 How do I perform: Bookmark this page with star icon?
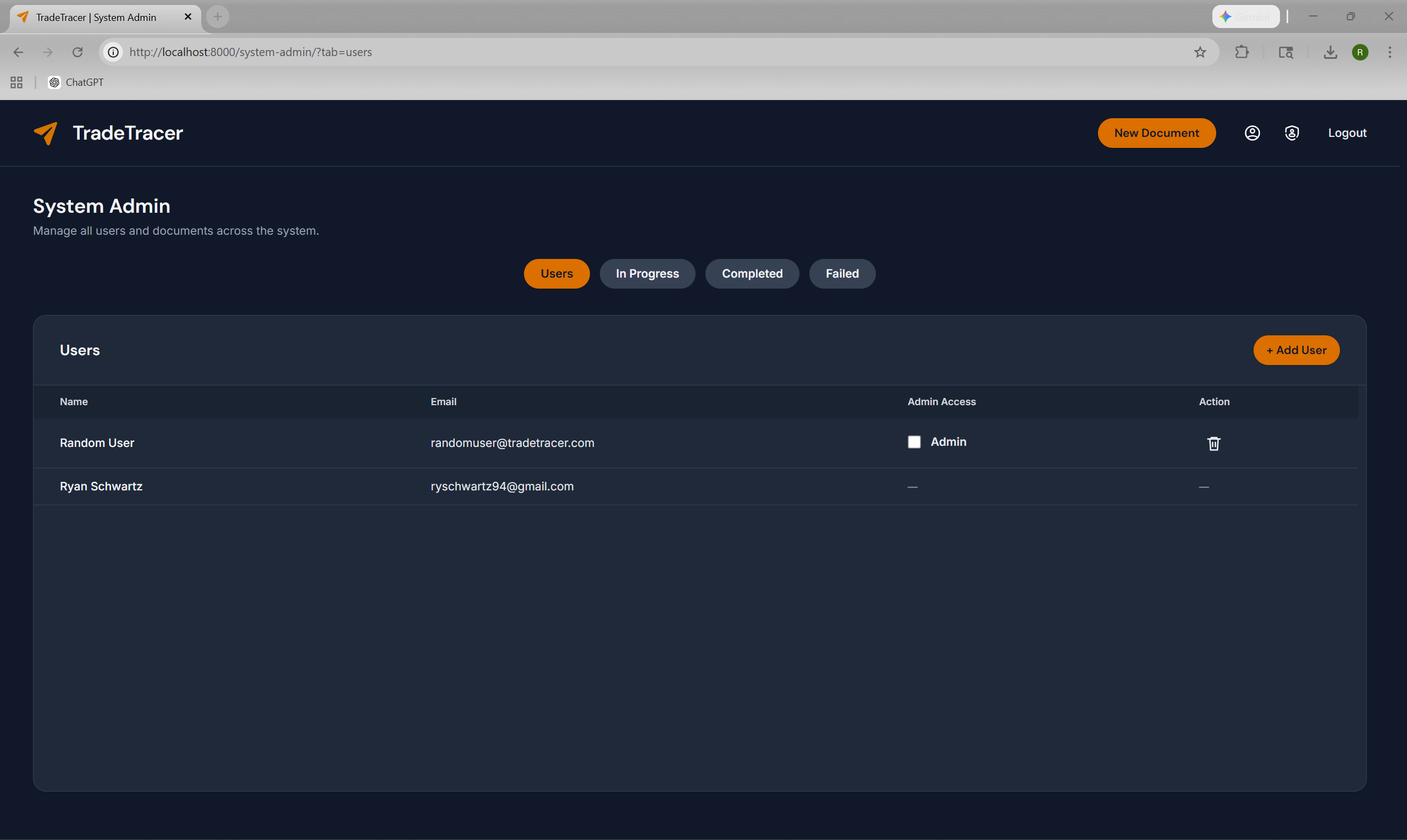tap(1200, 52)
